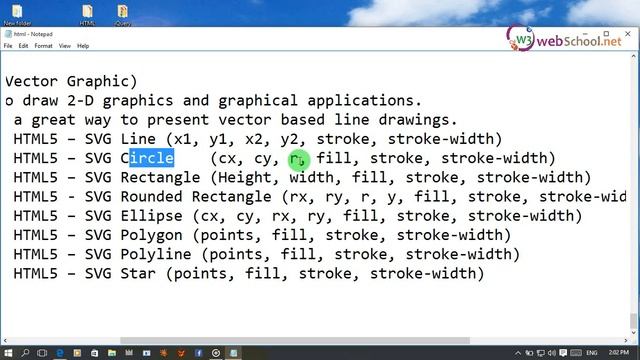640x360 pixels.
Task: Open the View menu in Notepad
Action: (x=64, y=46)
